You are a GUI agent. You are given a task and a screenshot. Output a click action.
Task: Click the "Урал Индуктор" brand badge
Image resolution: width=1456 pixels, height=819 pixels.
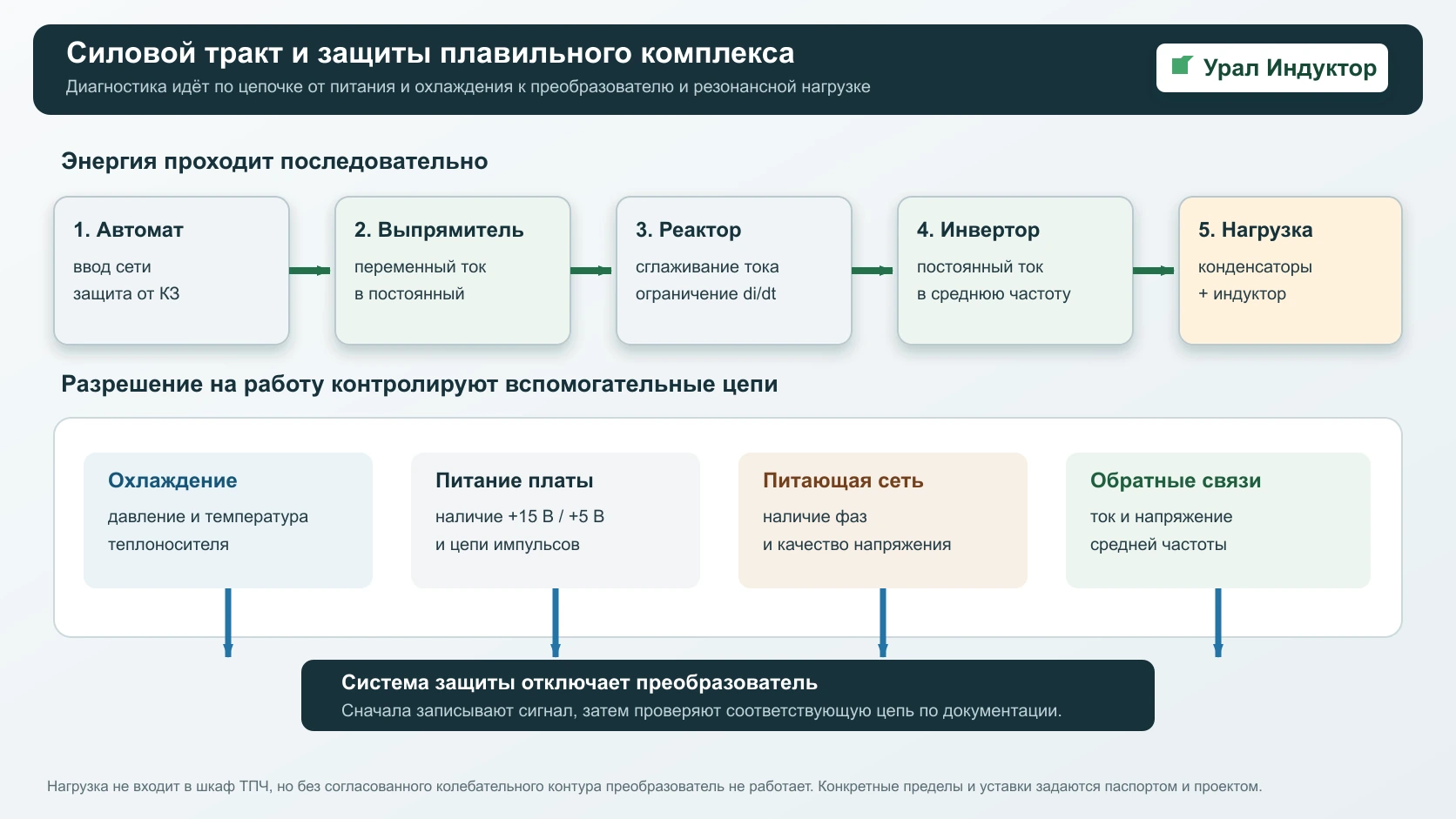point(1271,68)
